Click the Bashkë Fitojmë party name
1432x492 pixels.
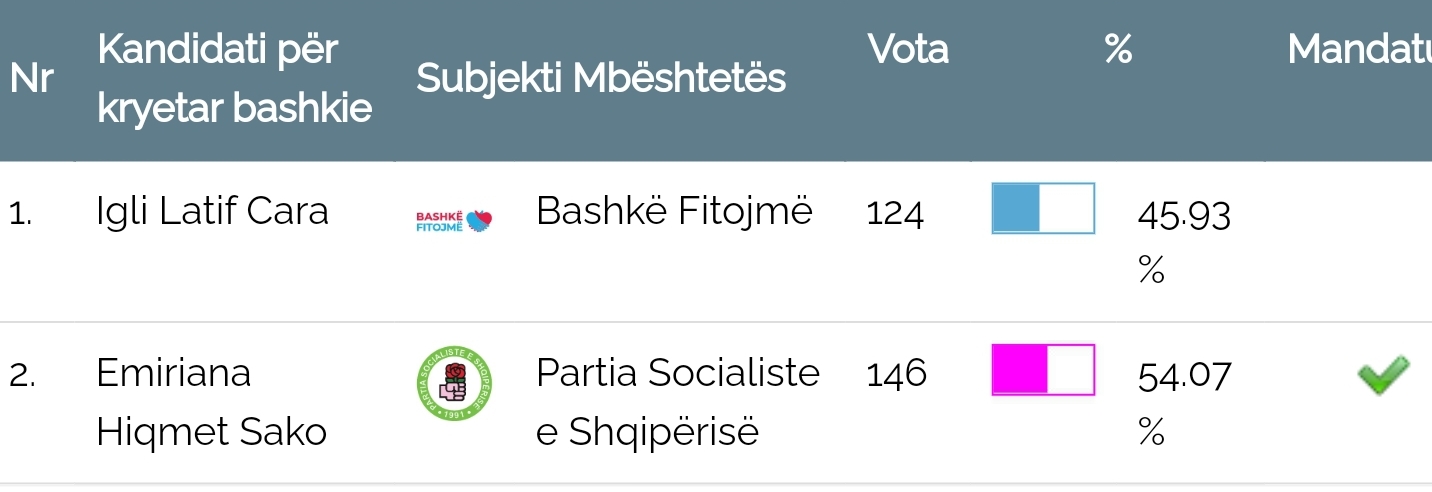(674, 211)
